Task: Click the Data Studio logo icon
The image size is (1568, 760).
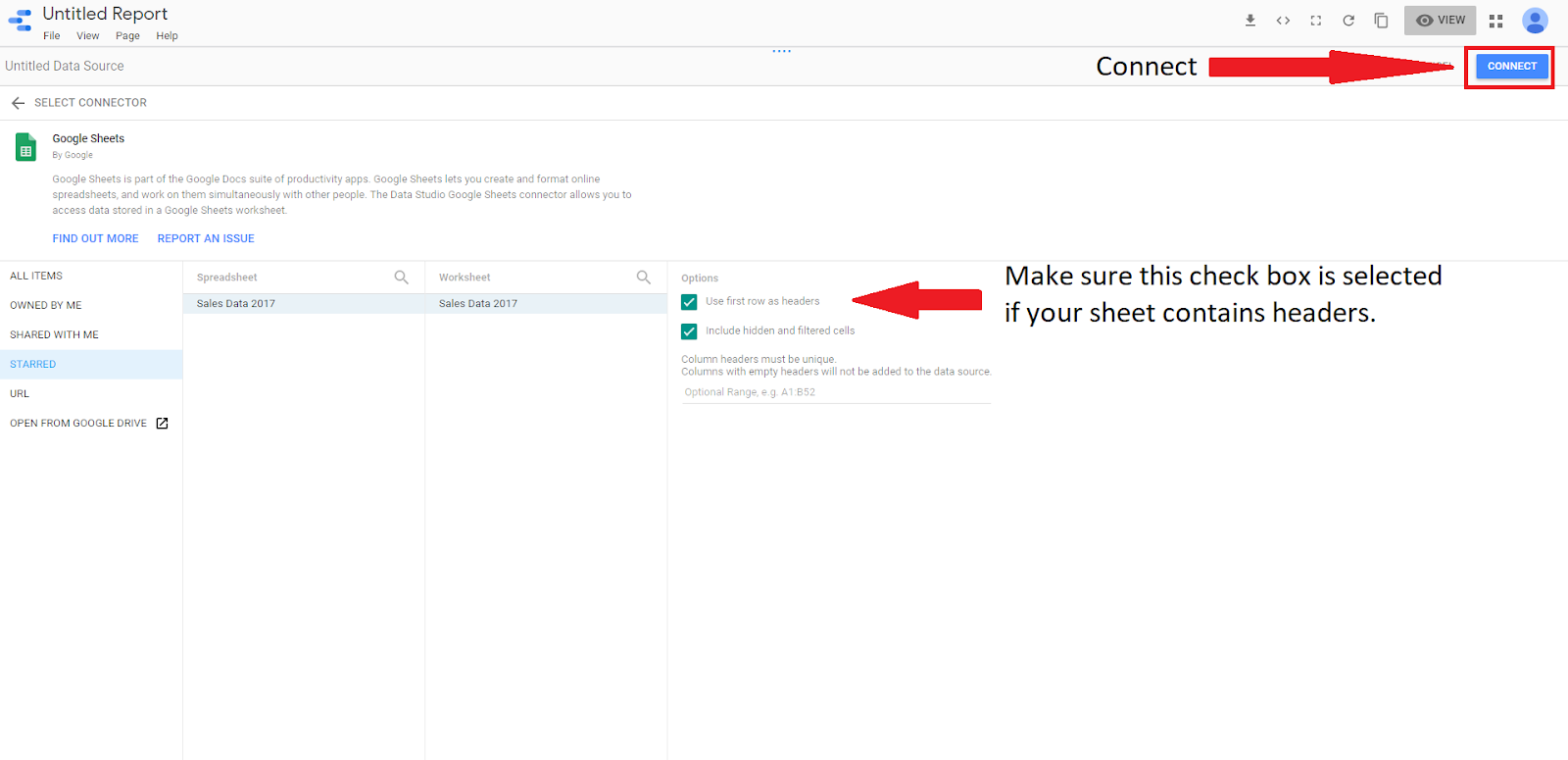Action: point(20,21)
